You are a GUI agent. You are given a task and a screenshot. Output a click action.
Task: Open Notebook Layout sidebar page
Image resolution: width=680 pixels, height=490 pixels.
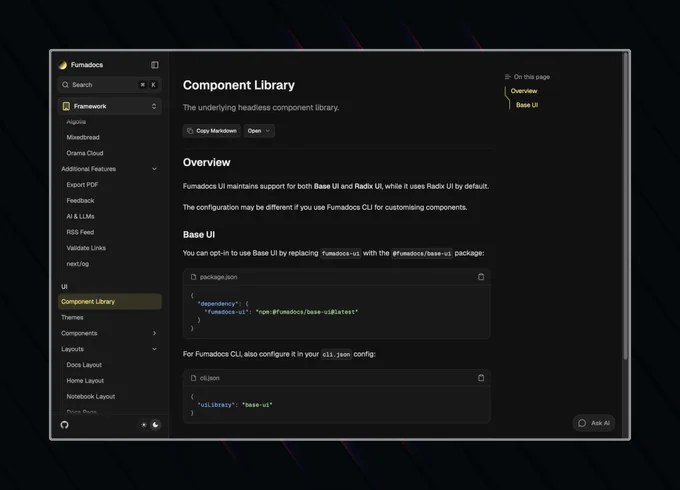pos(91,396)
